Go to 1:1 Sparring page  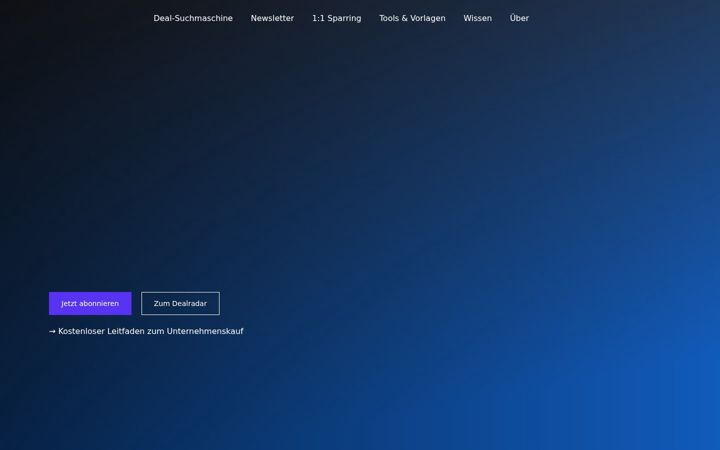pyautogui.click(x=337, y=18)
